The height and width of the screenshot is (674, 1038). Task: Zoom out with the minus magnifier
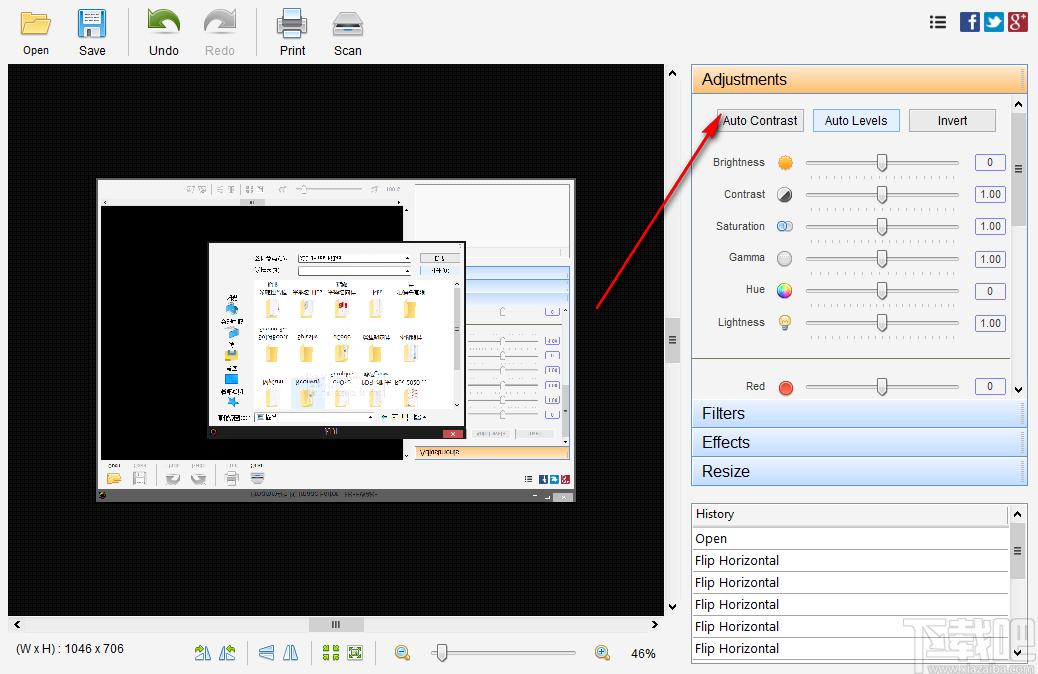click(402, 653)
